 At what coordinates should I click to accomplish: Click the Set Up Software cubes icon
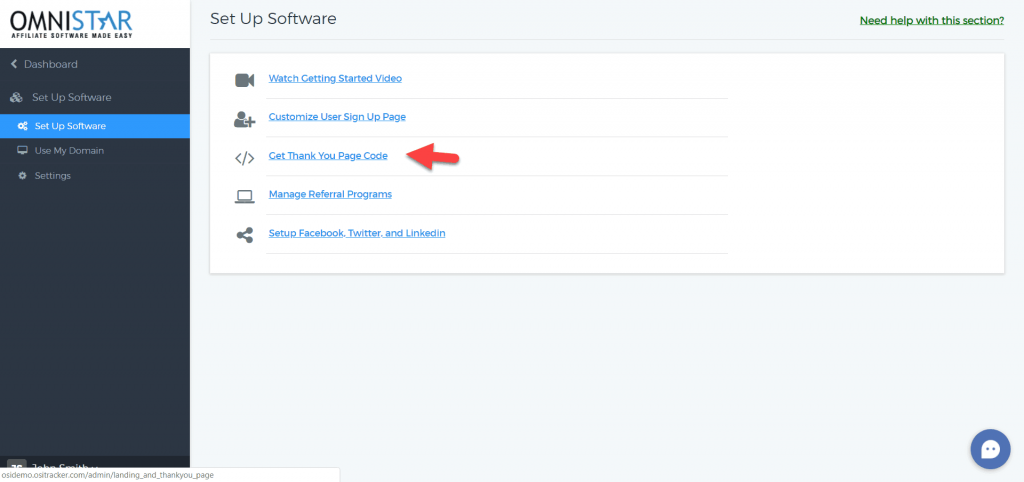pyautogui.click(x=17, y=97)
